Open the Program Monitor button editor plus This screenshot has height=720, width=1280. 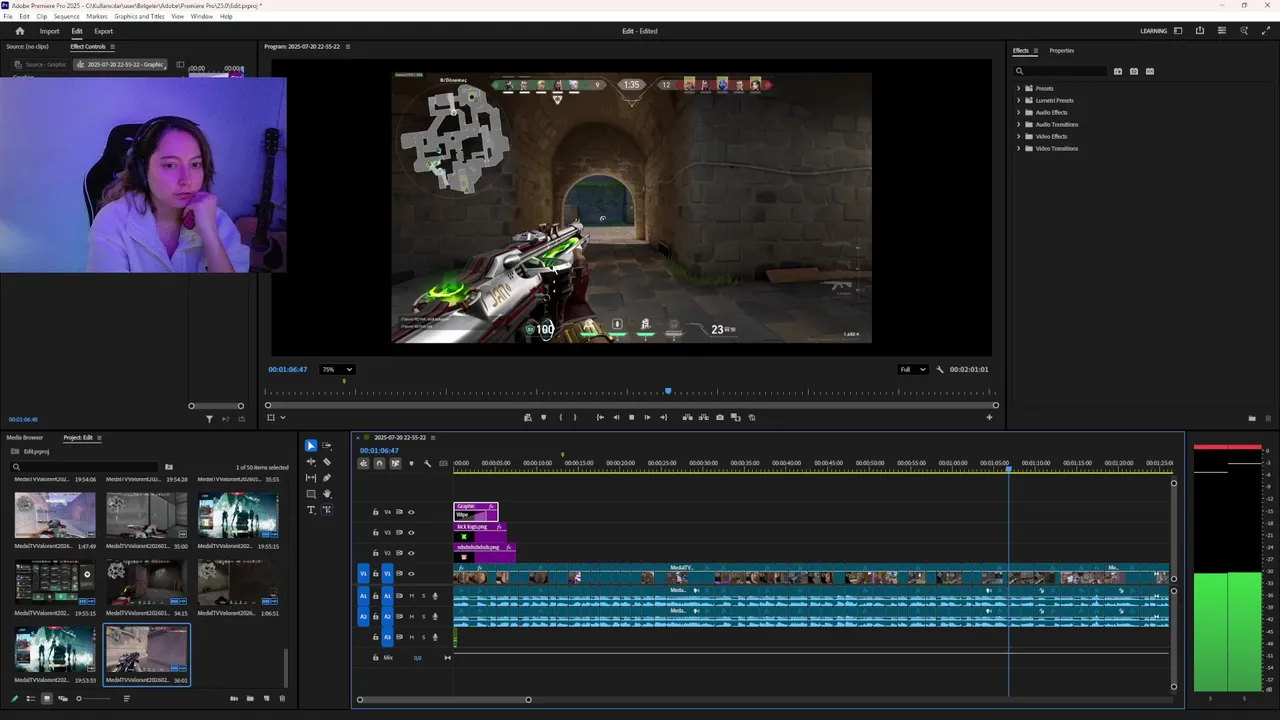point(989,417)
